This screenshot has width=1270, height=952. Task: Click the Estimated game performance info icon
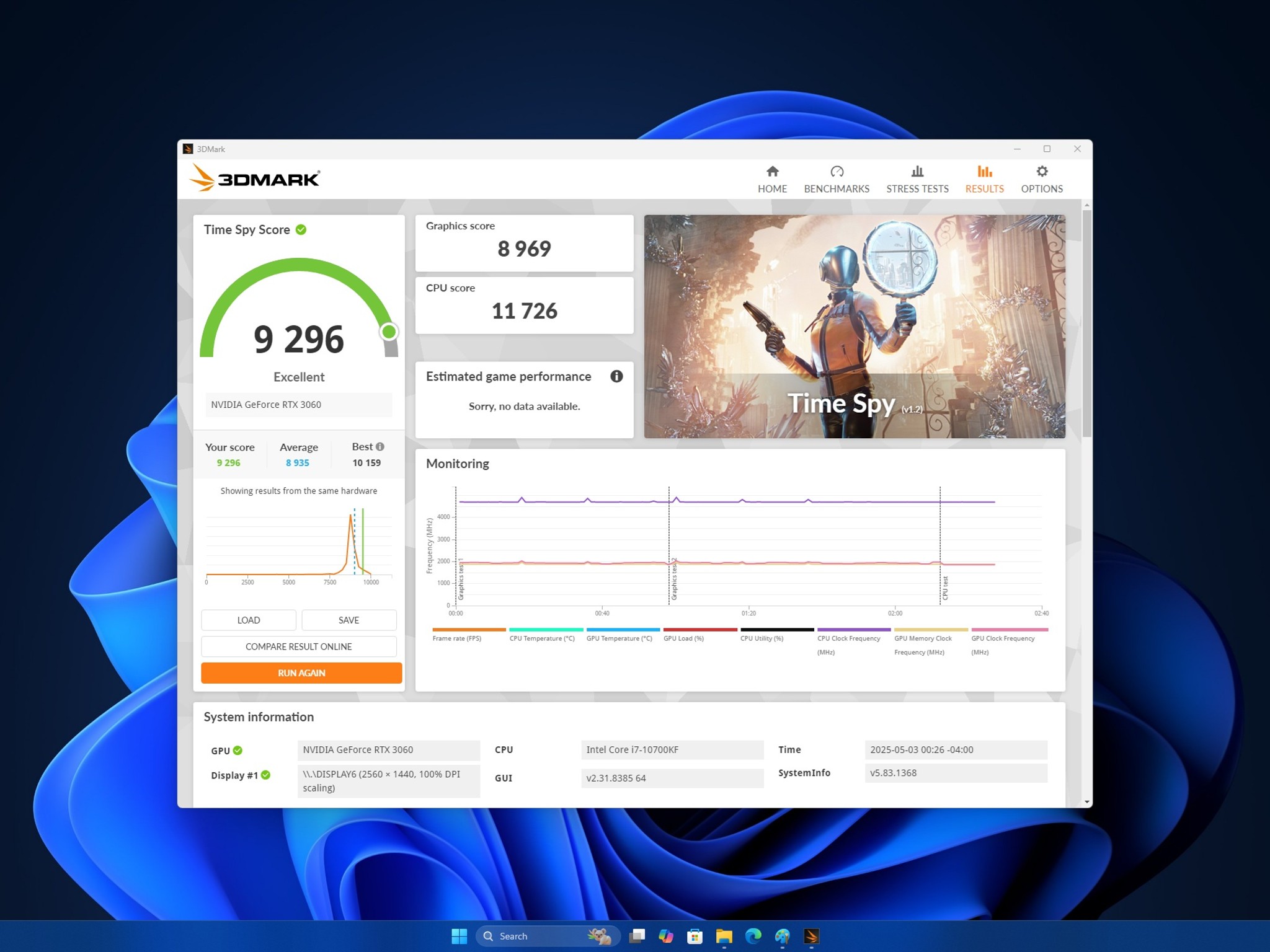[616, 376]
